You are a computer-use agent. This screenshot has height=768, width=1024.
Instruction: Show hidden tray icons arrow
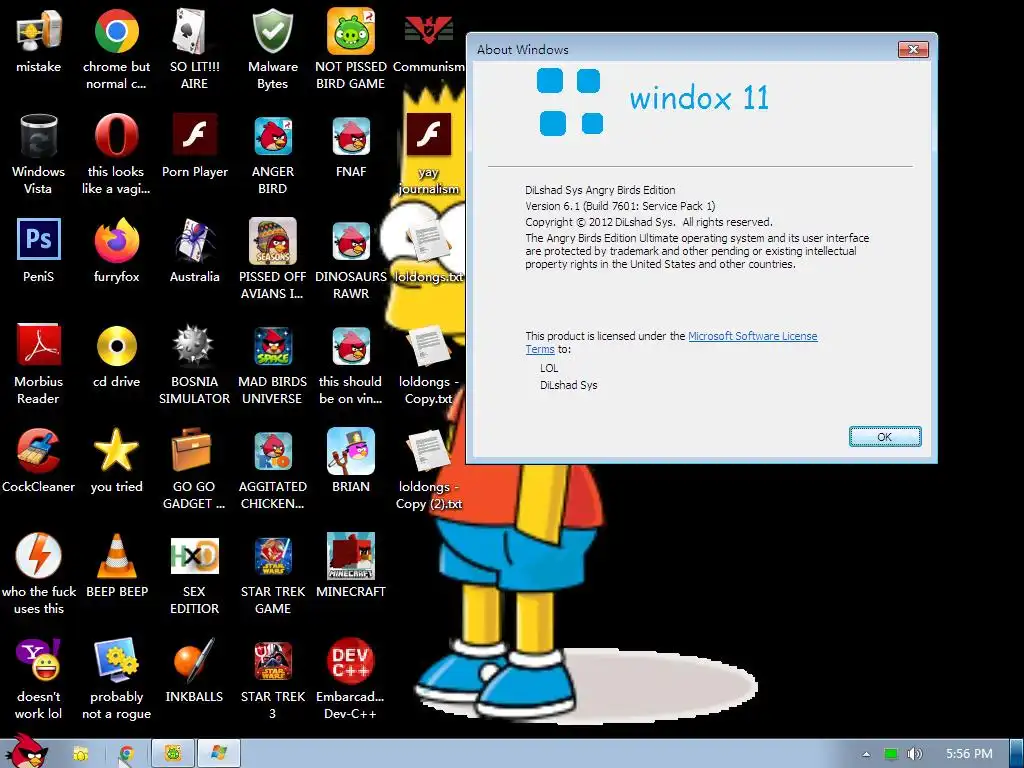click(866, 754)
